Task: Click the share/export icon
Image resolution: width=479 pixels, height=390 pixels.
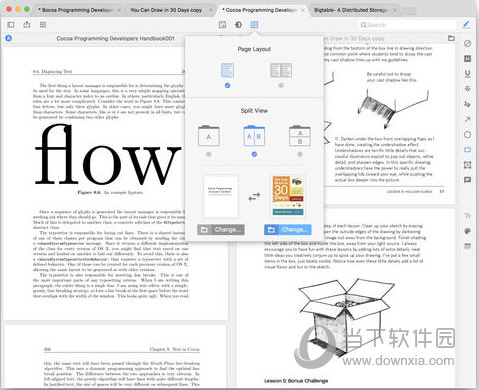Action: coord(27,24)
